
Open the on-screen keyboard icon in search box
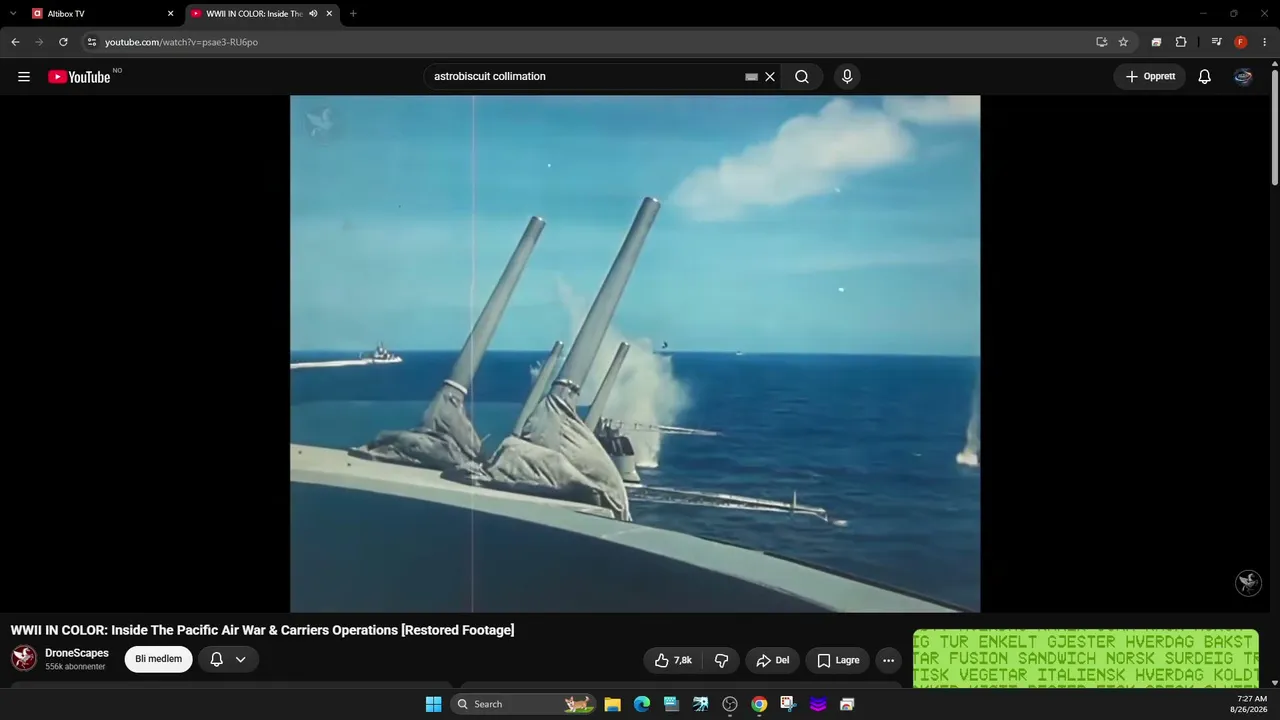752,77
